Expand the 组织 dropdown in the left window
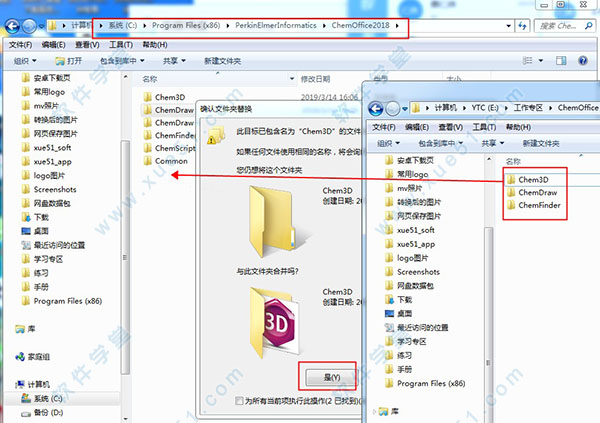The height and width of the screenshot is (423, 600). (24, 61)
